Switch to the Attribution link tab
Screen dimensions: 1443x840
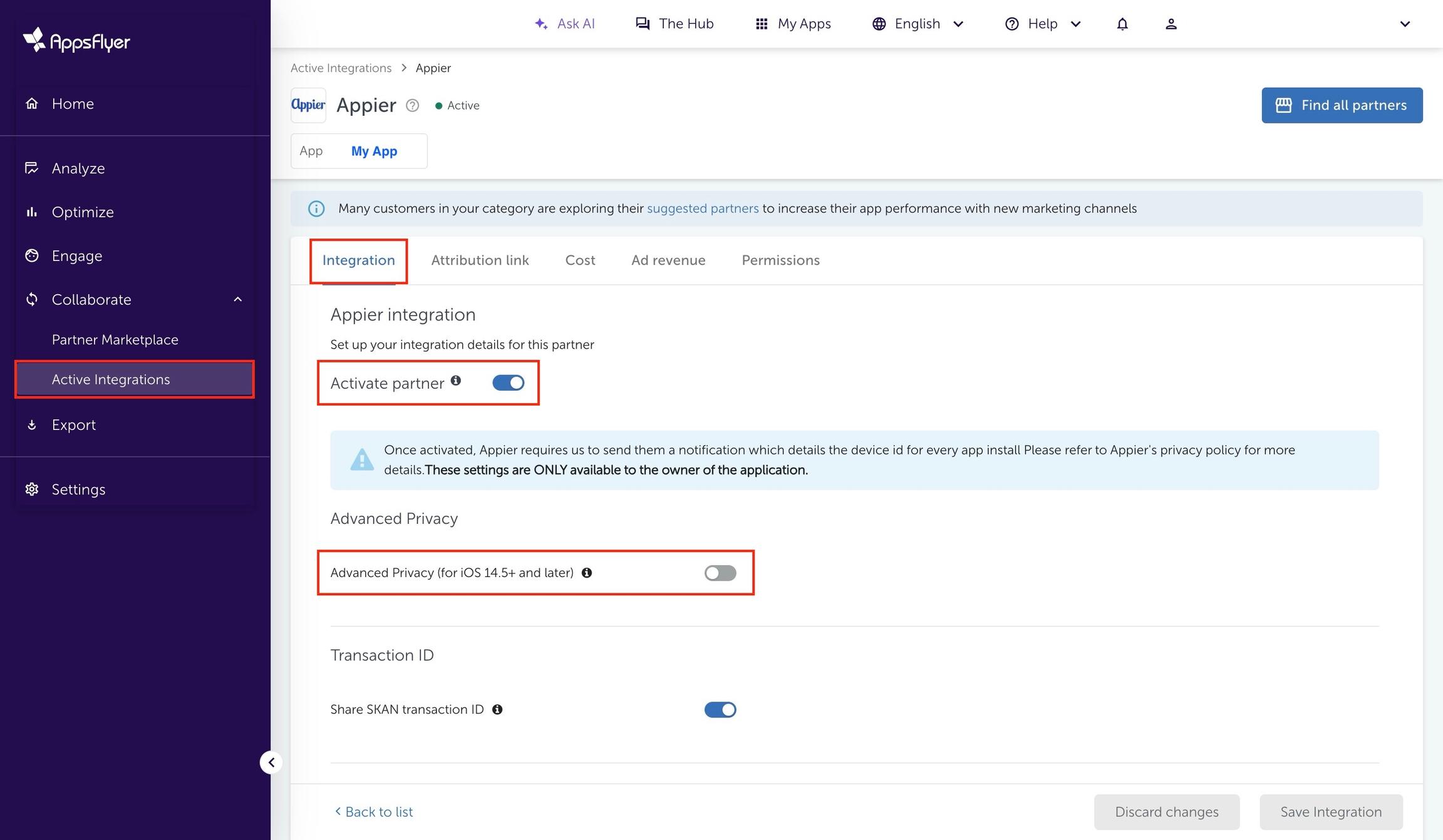480,260
